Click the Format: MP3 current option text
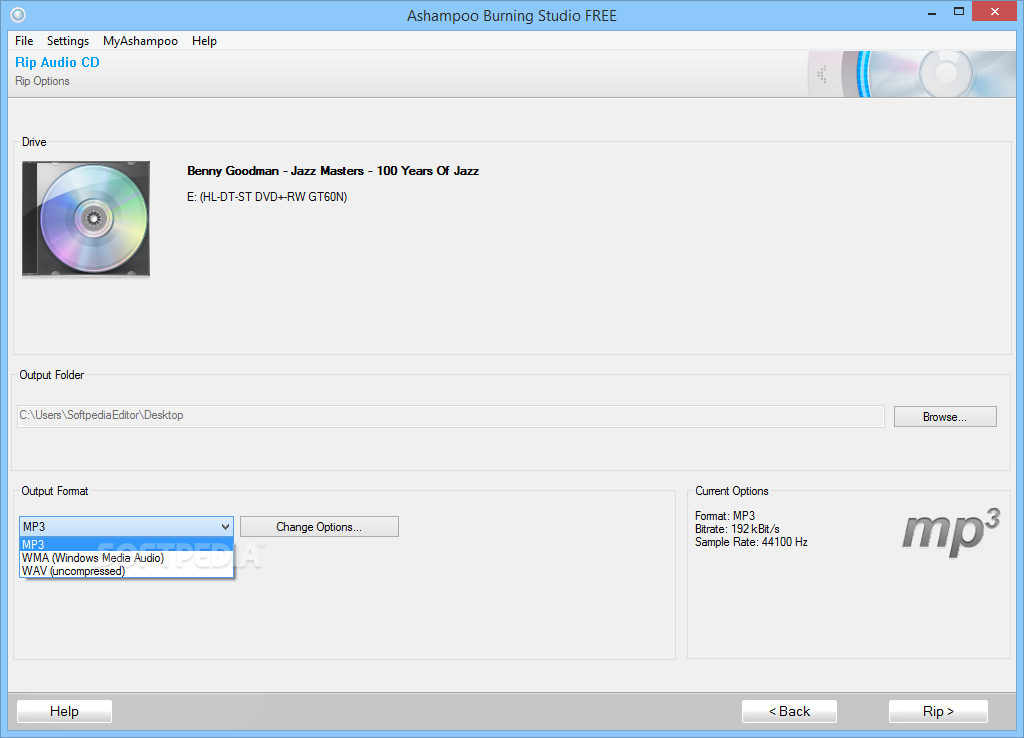The width and height of the screenshot is (1024, 738). 725,516
